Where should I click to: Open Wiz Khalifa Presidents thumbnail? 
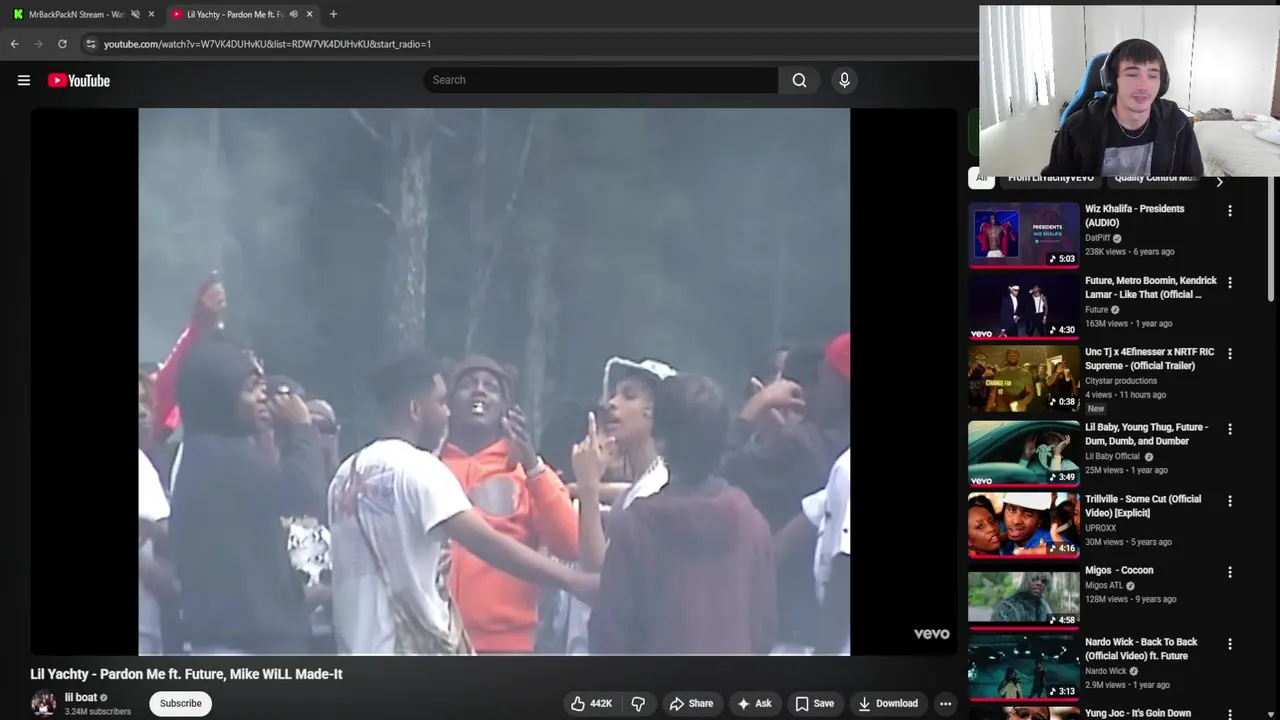[1023, 236]
